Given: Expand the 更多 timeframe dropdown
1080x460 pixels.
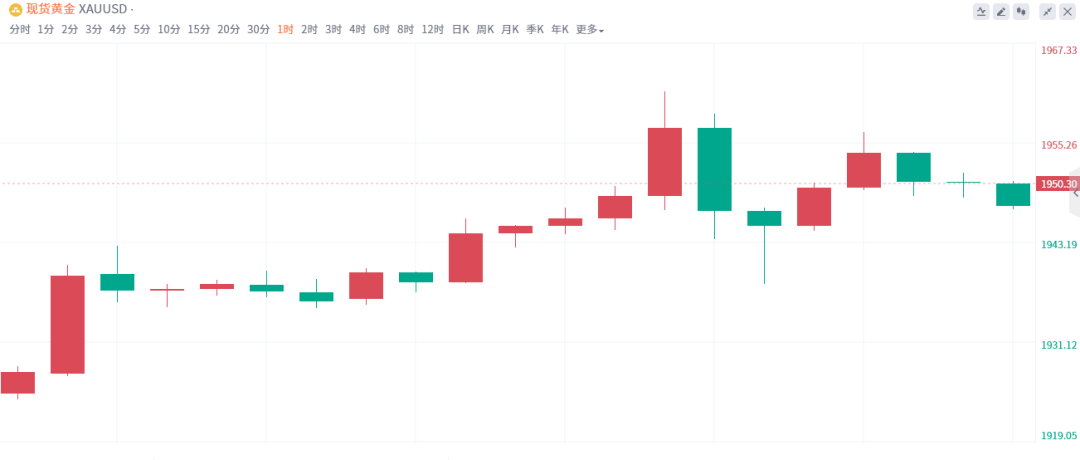Looking at the screenshot, I should (590, 30).
